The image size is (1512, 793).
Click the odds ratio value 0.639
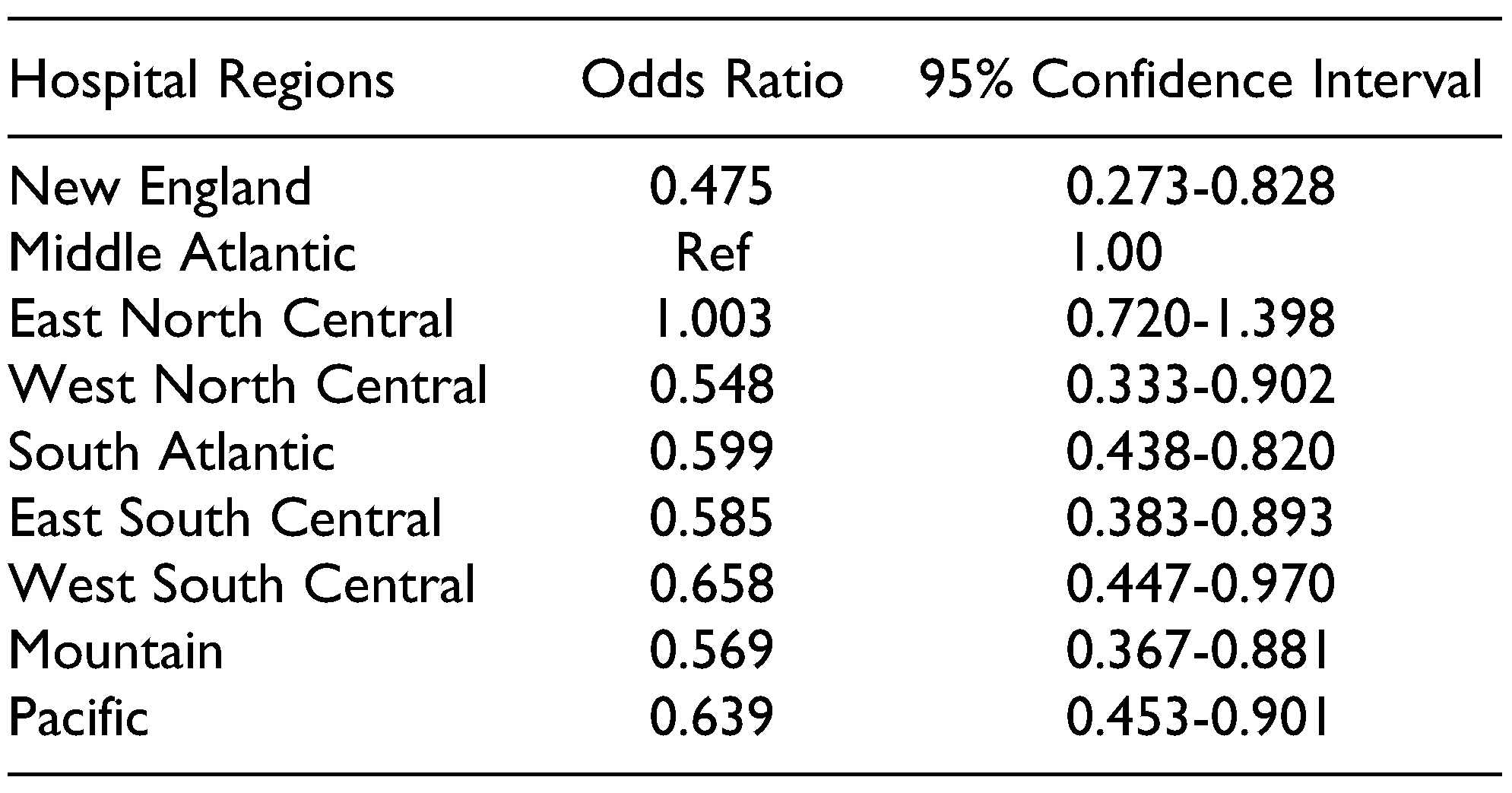[712, 717]
